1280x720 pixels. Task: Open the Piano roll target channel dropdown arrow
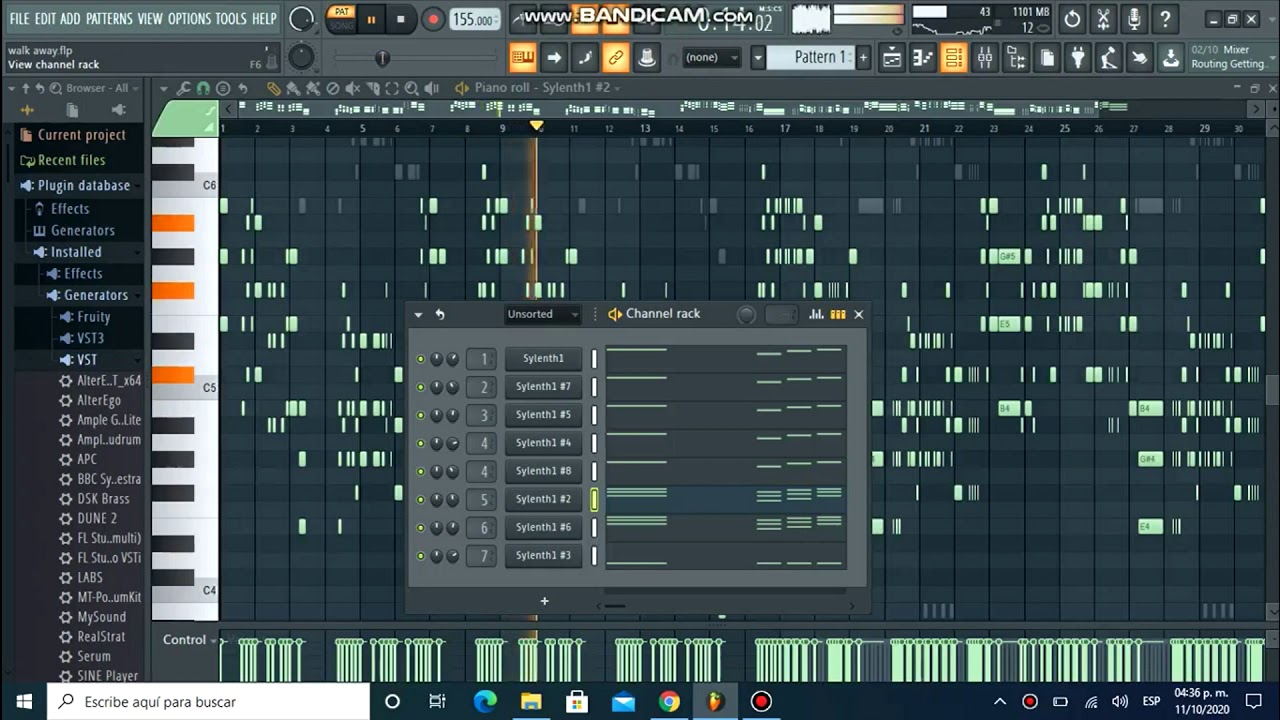(x=617, y=88)
